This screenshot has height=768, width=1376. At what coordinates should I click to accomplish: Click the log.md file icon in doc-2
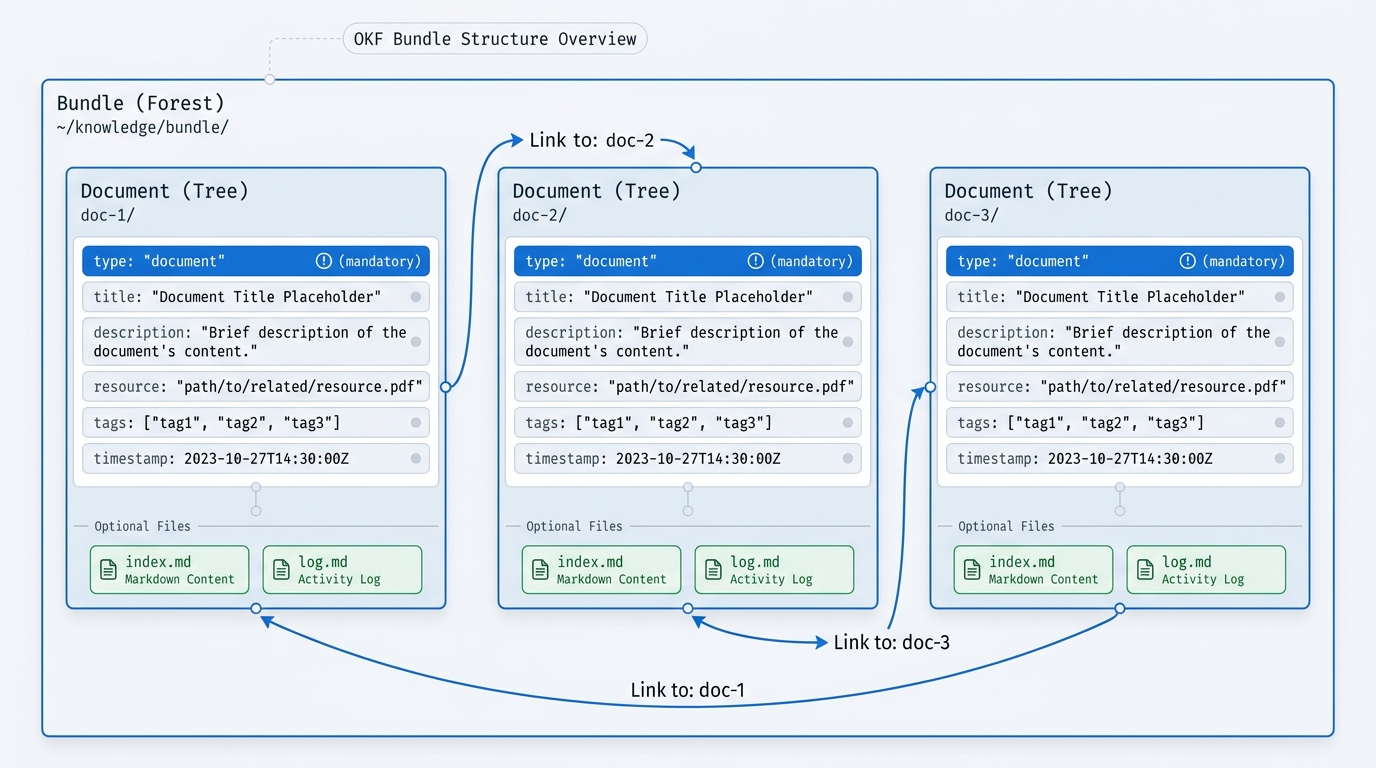[x=713, y=570]
